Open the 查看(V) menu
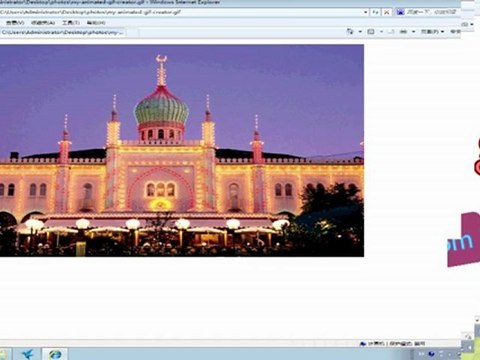Screen dimensions: 480x360 pyautogui.click(x=15, y=23)
